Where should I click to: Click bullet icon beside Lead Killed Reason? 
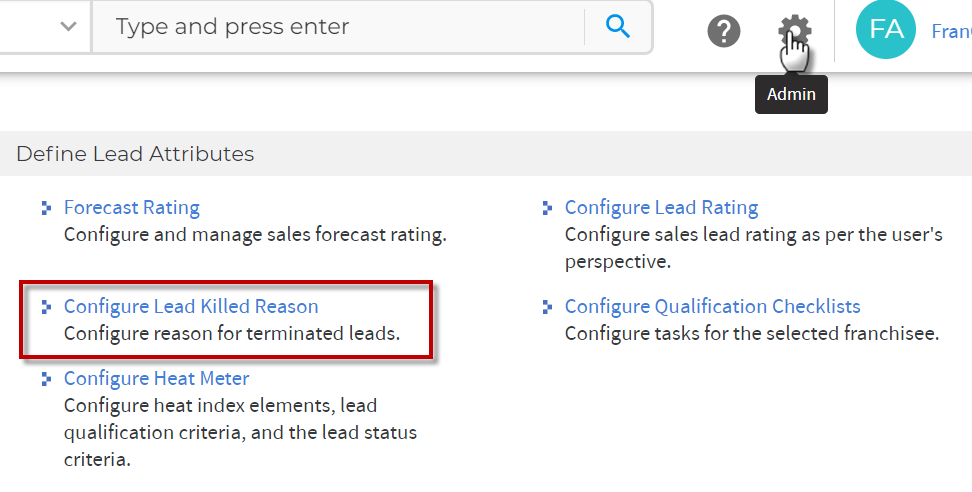click(x=46, y=307)
